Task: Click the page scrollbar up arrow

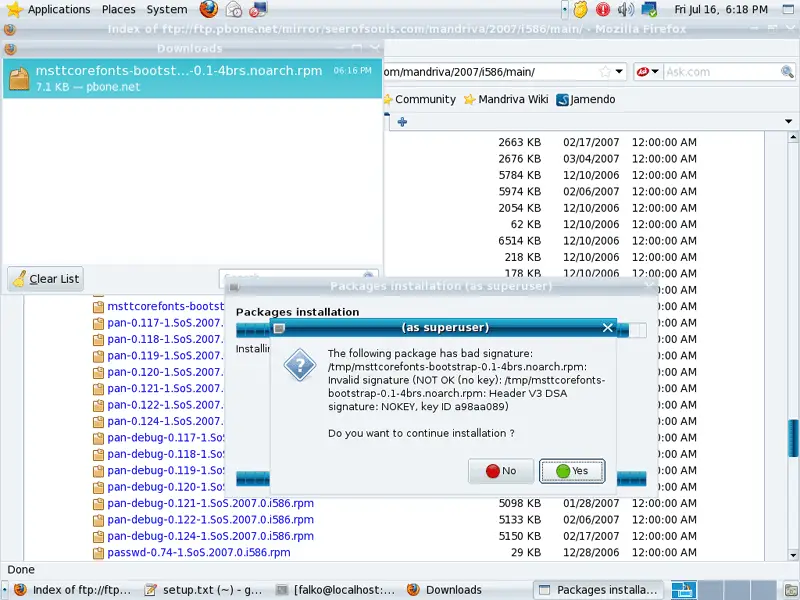Action: 793,137
